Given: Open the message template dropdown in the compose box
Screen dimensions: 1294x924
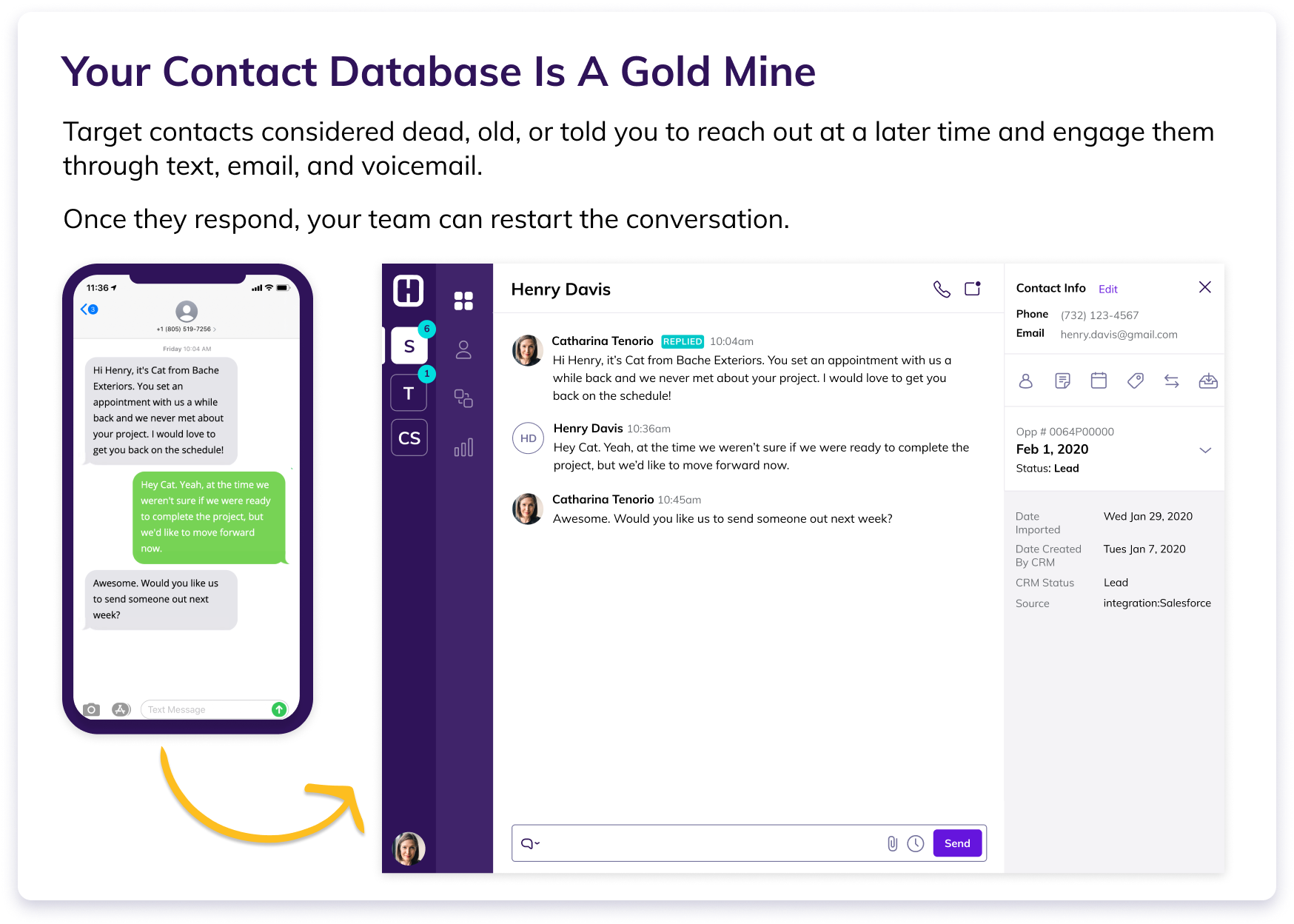Looking at the screenshot, I should 530,843.
